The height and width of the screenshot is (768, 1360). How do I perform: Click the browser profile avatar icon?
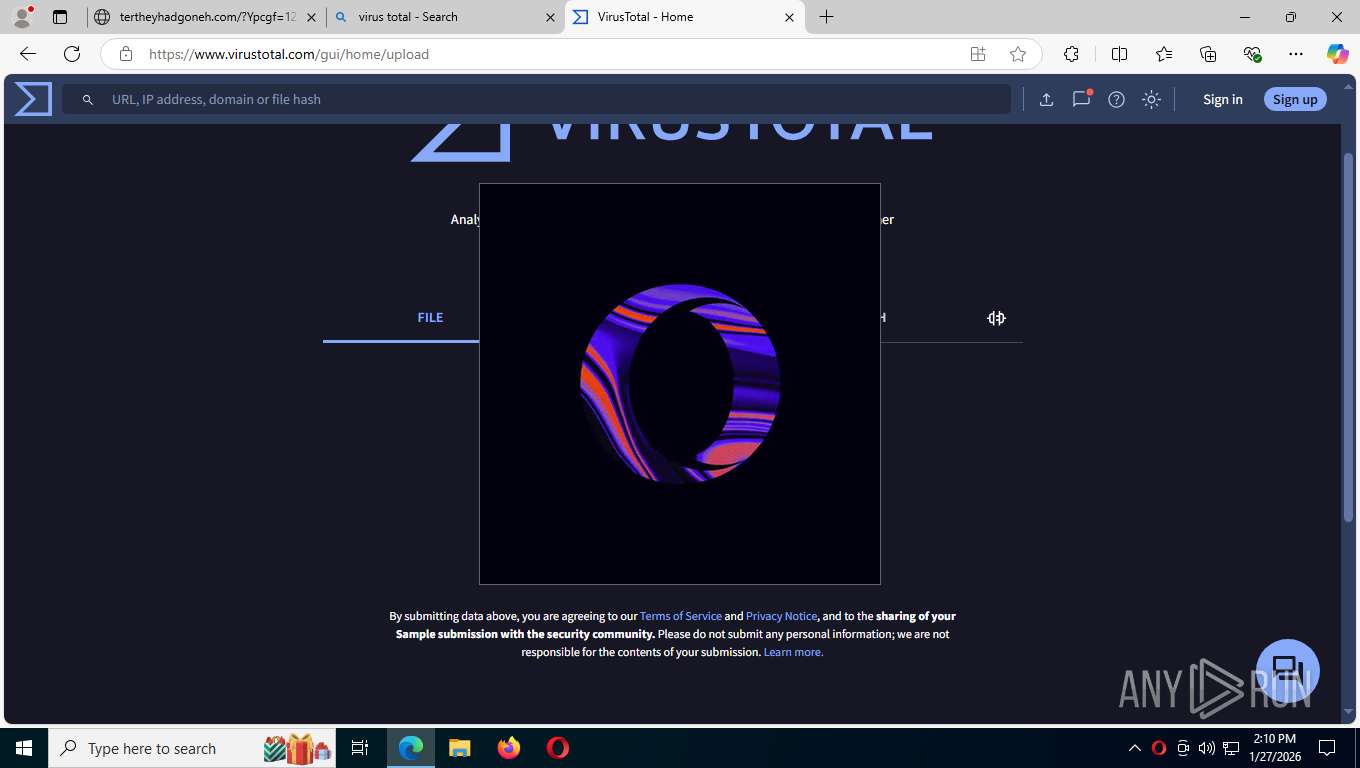(x=22, y=17)
